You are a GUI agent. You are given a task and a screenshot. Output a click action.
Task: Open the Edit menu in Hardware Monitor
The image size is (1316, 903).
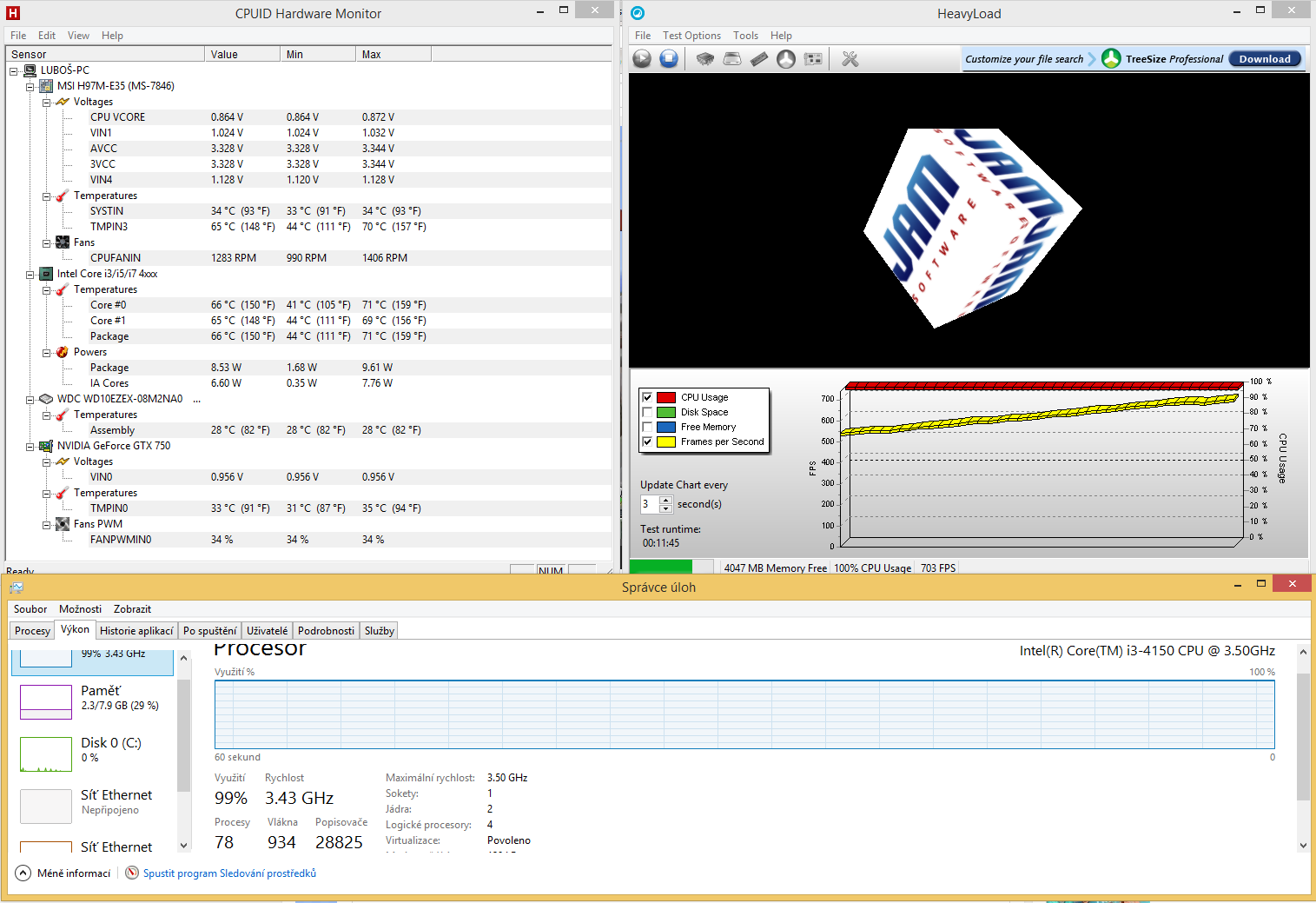tap(47, 36)
